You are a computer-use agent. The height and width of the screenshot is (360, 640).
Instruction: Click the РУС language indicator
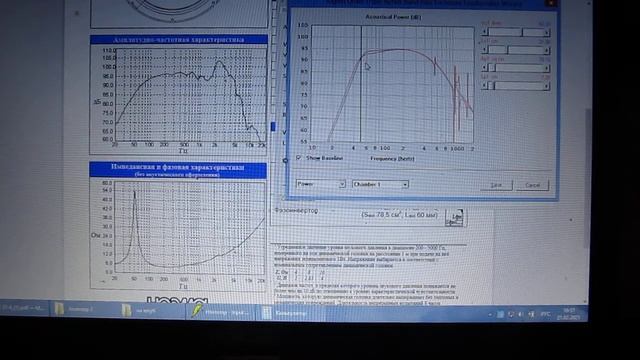pyautogui.click(x=545, y=314)
